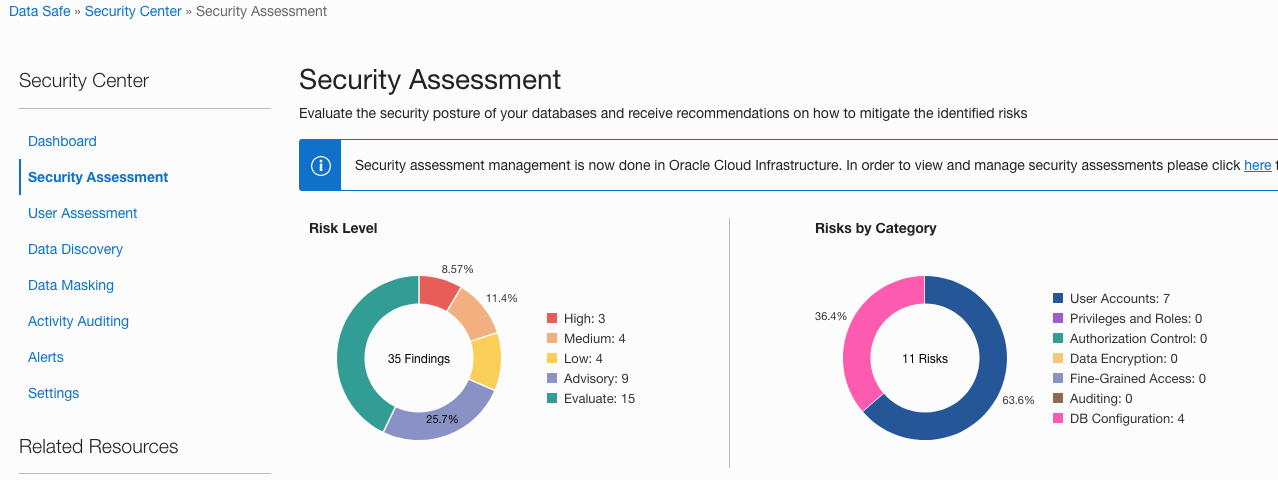Open Data Masking from the sidebar
The image size is (1278, 480).
(x=71, y=285)
